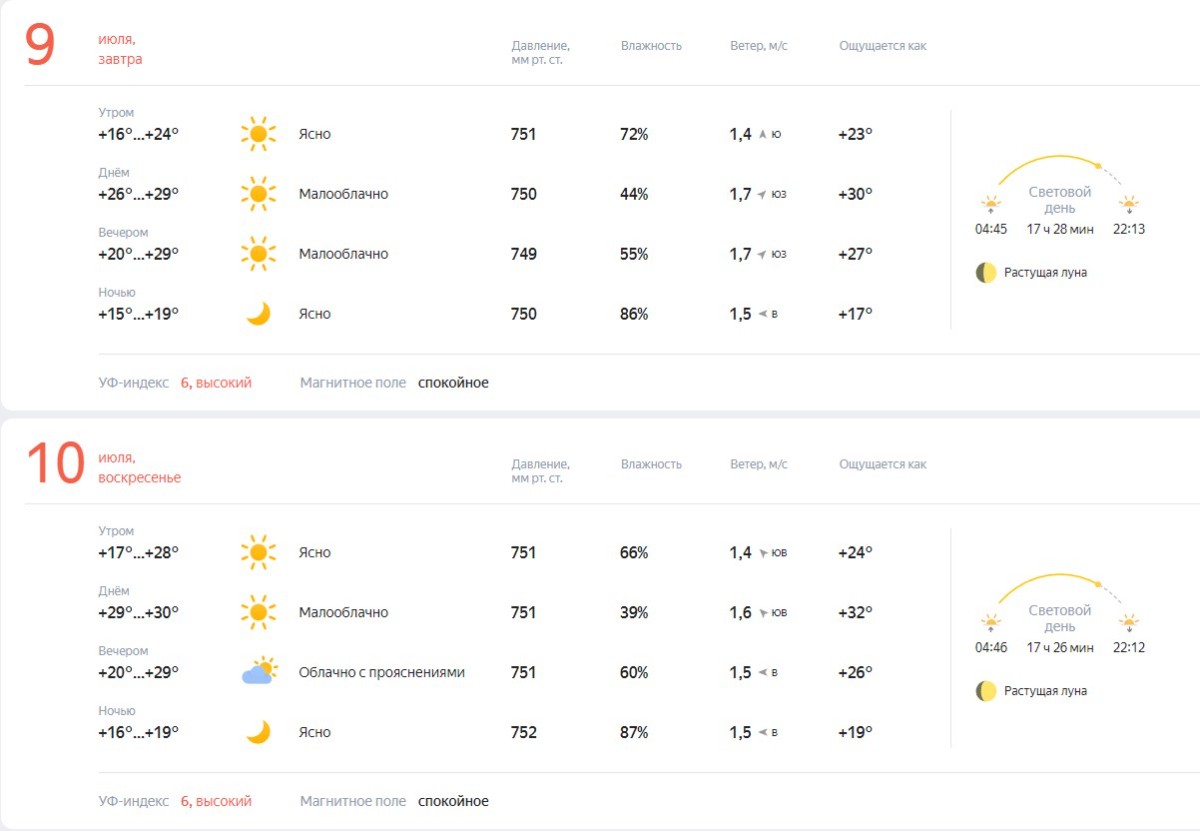Click 'Облачно с прояснениями' condition text

(381, 672)
